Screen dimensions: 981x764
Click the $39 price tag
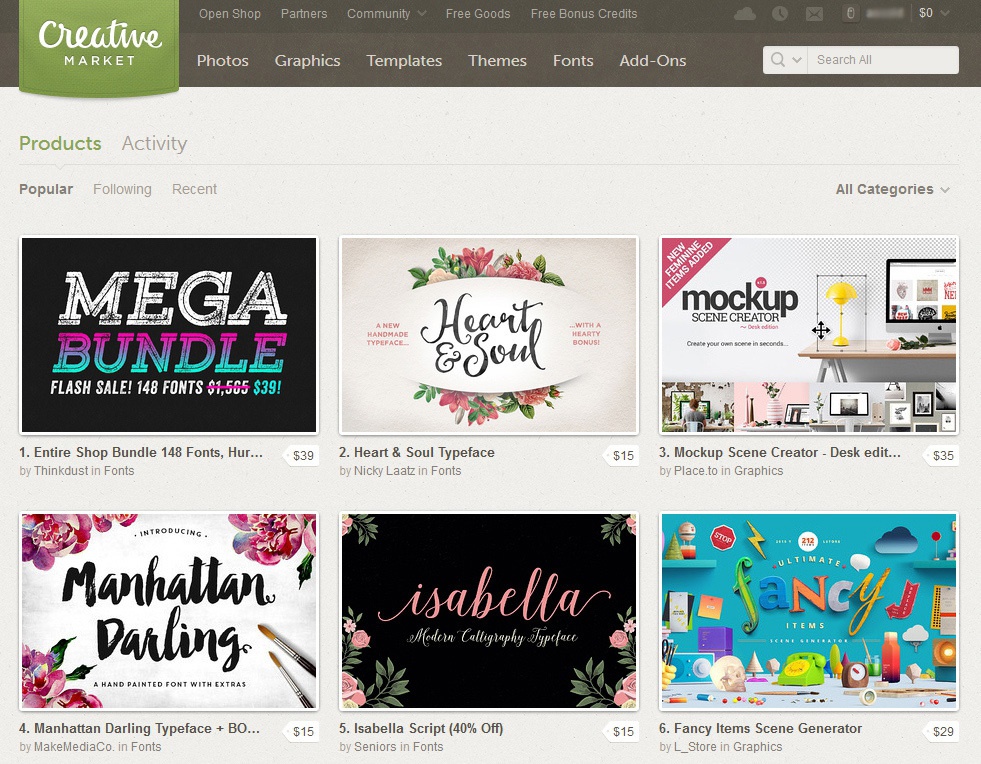click(302, 456)
